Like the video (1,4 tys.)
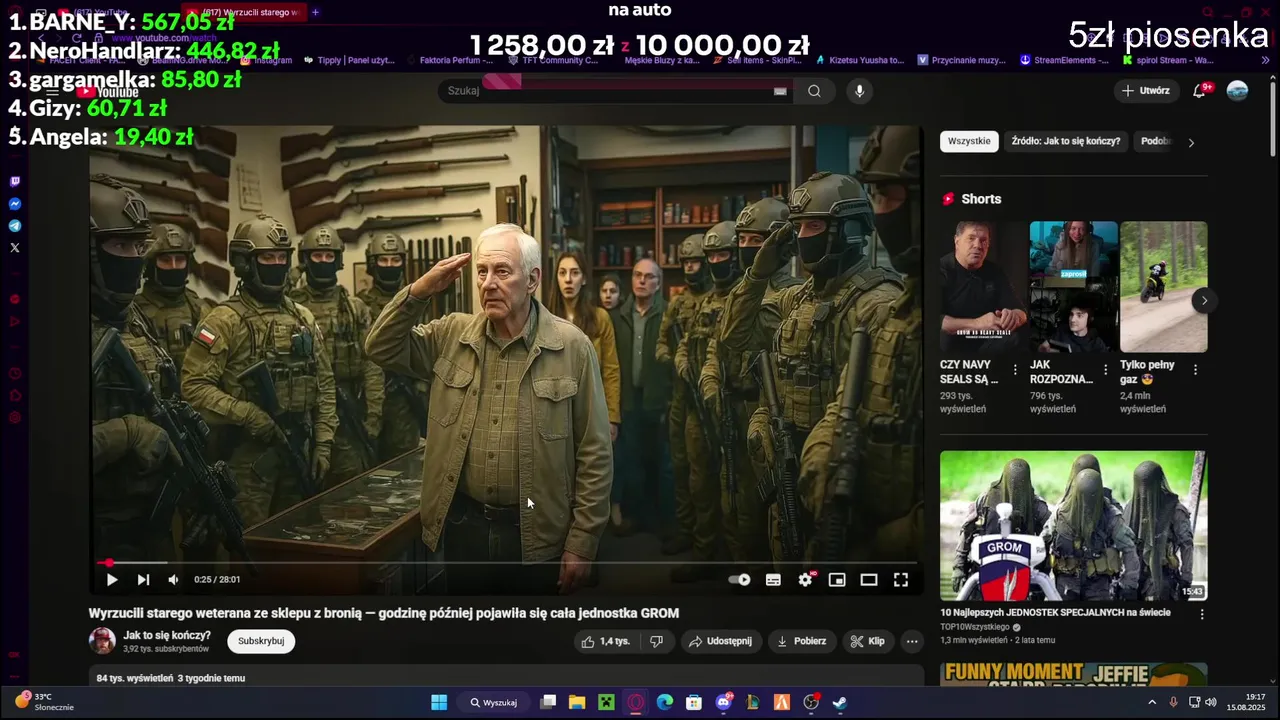 (x=605, y=641)
